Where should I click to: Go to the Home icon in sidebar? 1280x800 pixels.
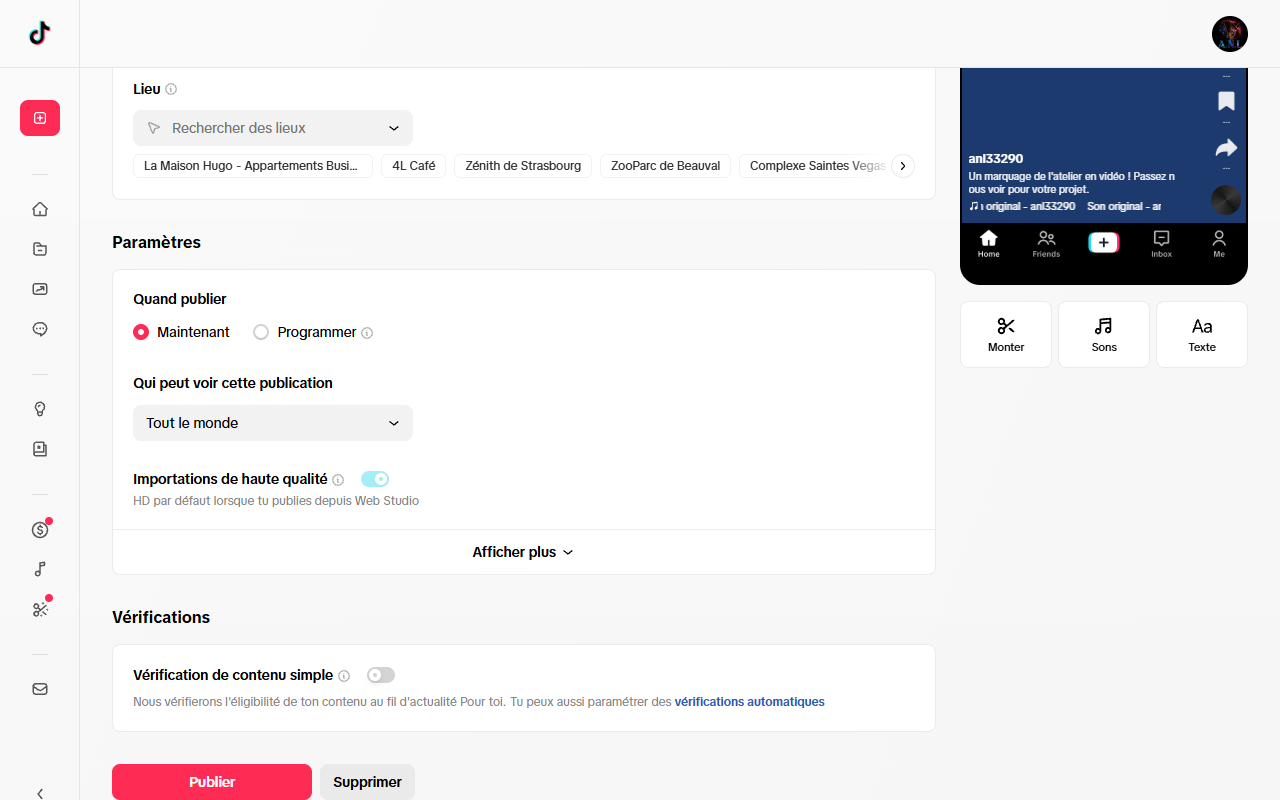[x=40, y=209]
